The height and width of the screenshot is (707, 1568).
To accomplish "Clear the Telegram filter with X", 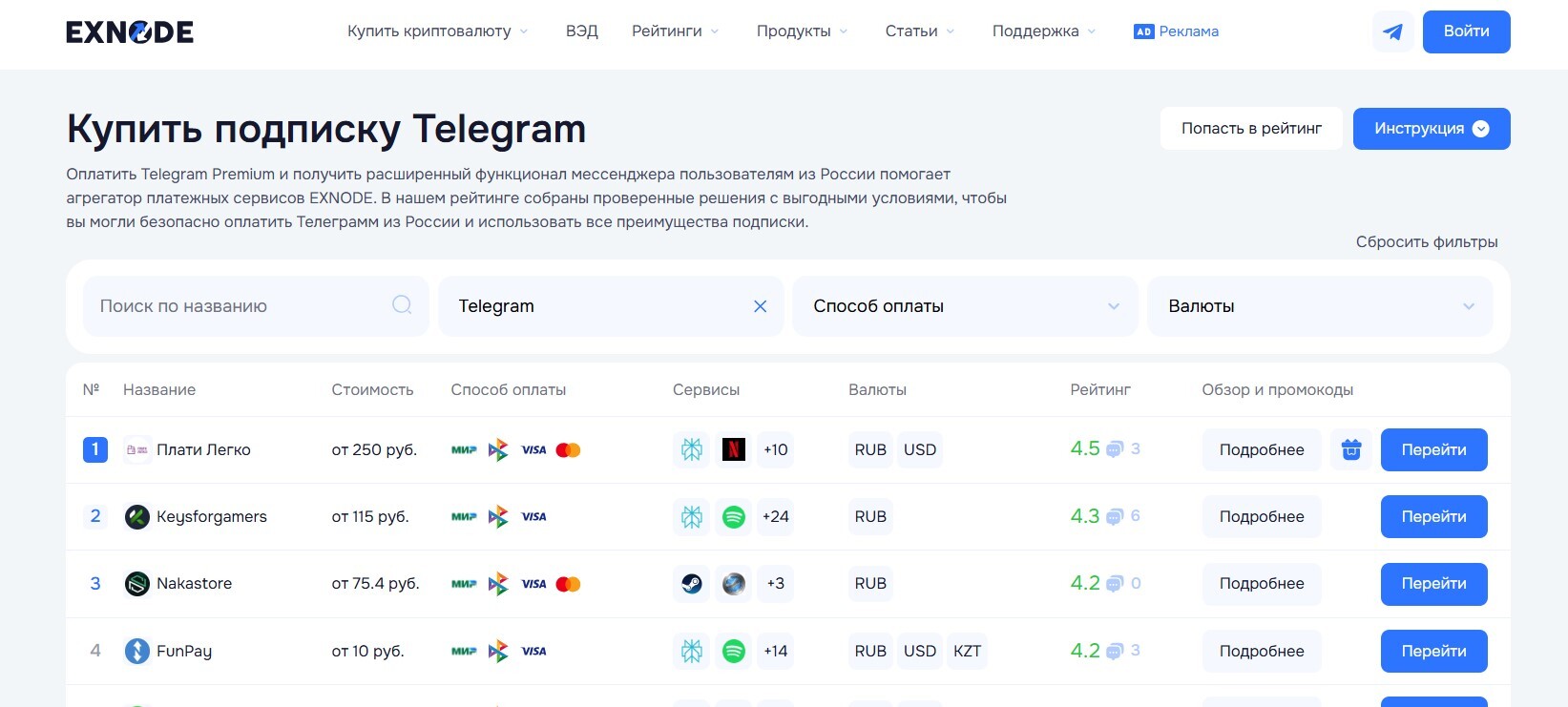I will coord(760,306).
